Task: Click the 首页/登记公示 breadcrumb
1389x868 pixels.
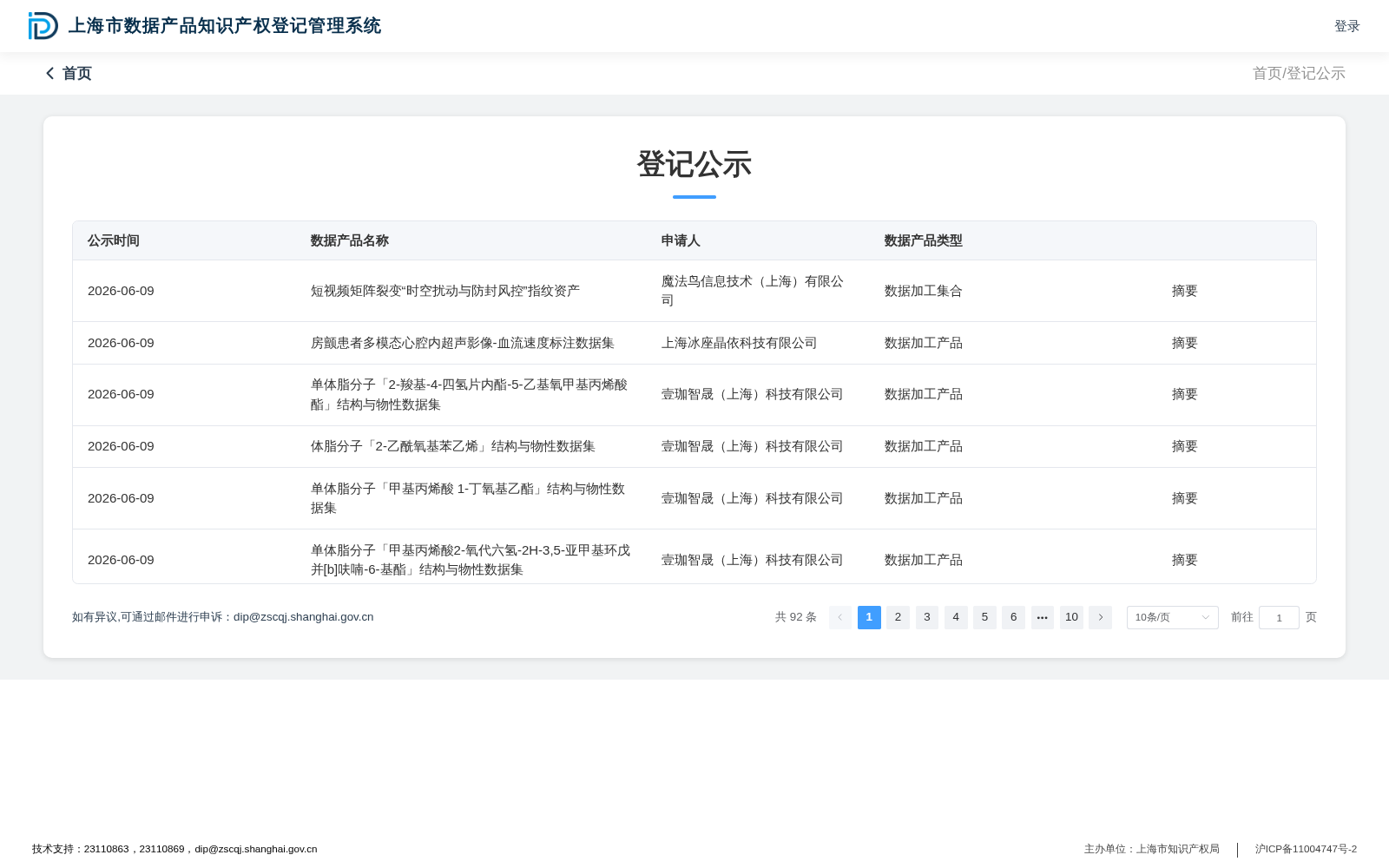Action: 1299,74
